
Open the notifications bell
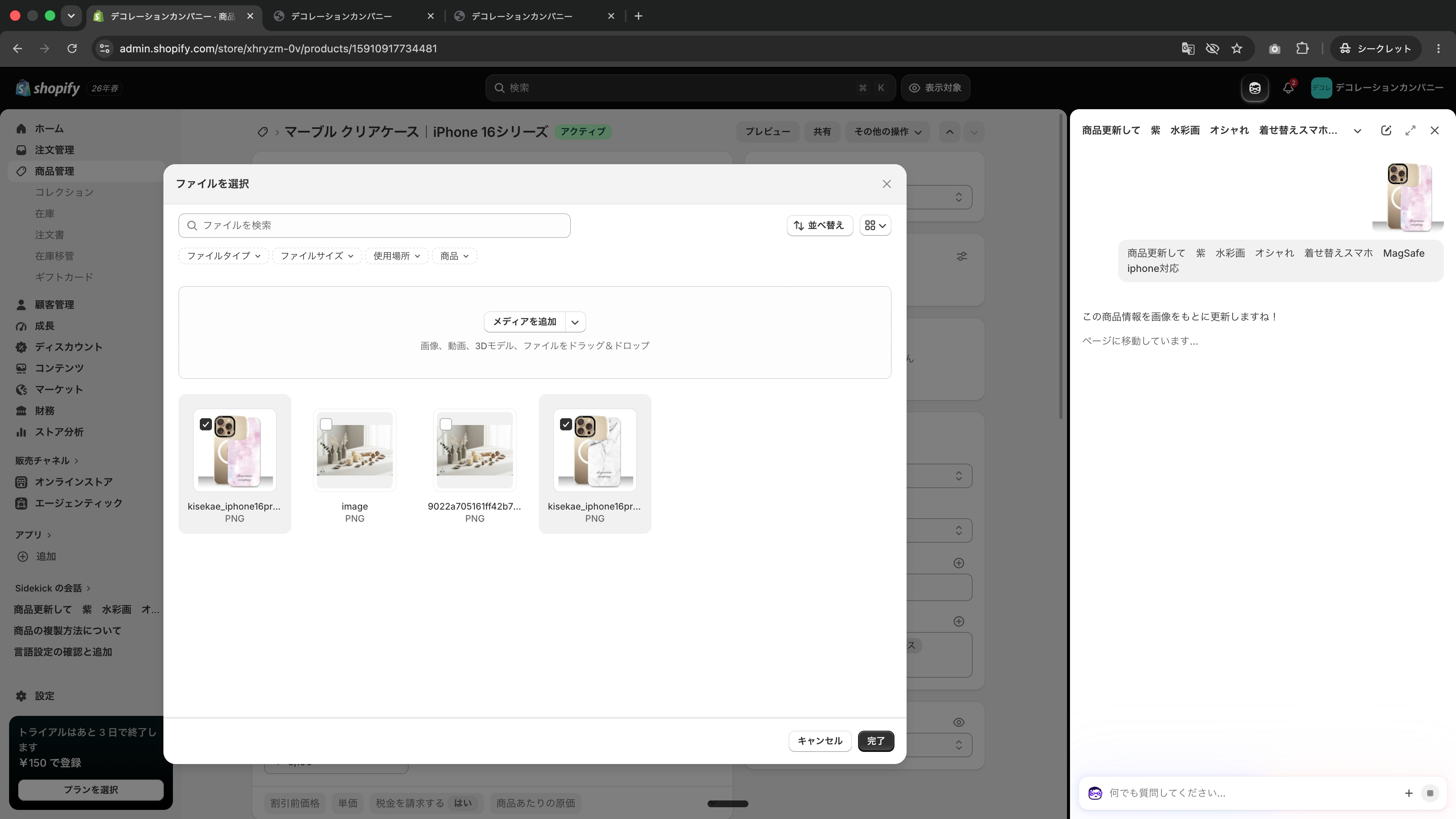[1288, 88]
